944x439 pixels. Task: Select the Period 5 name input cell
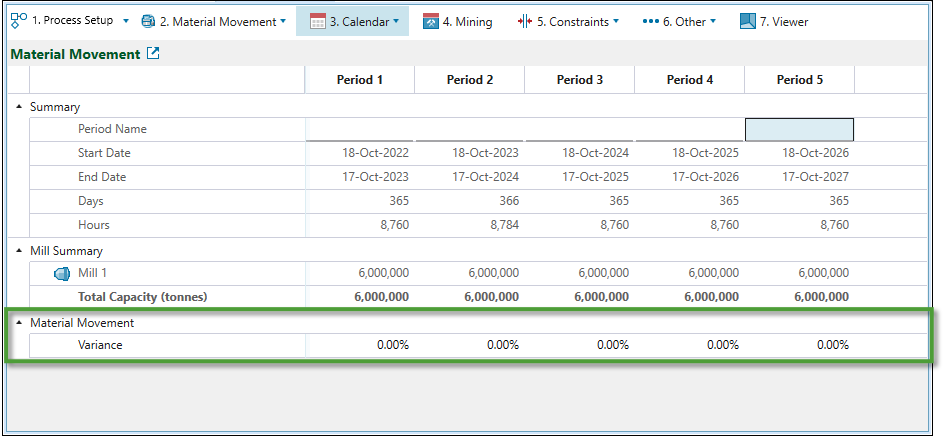click(x=799, y=129)
